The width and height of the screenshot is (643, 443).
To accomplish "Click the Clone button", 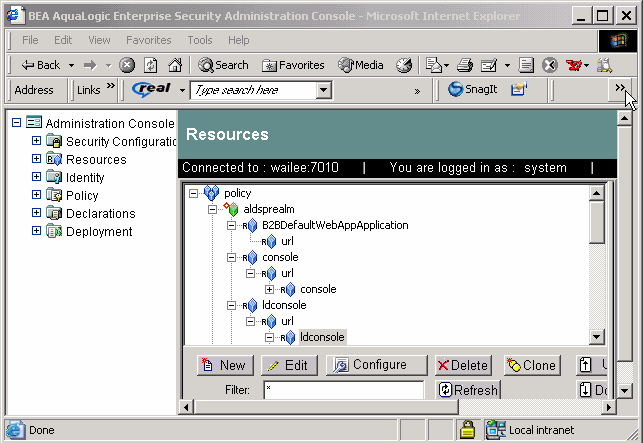I will 532,365.
